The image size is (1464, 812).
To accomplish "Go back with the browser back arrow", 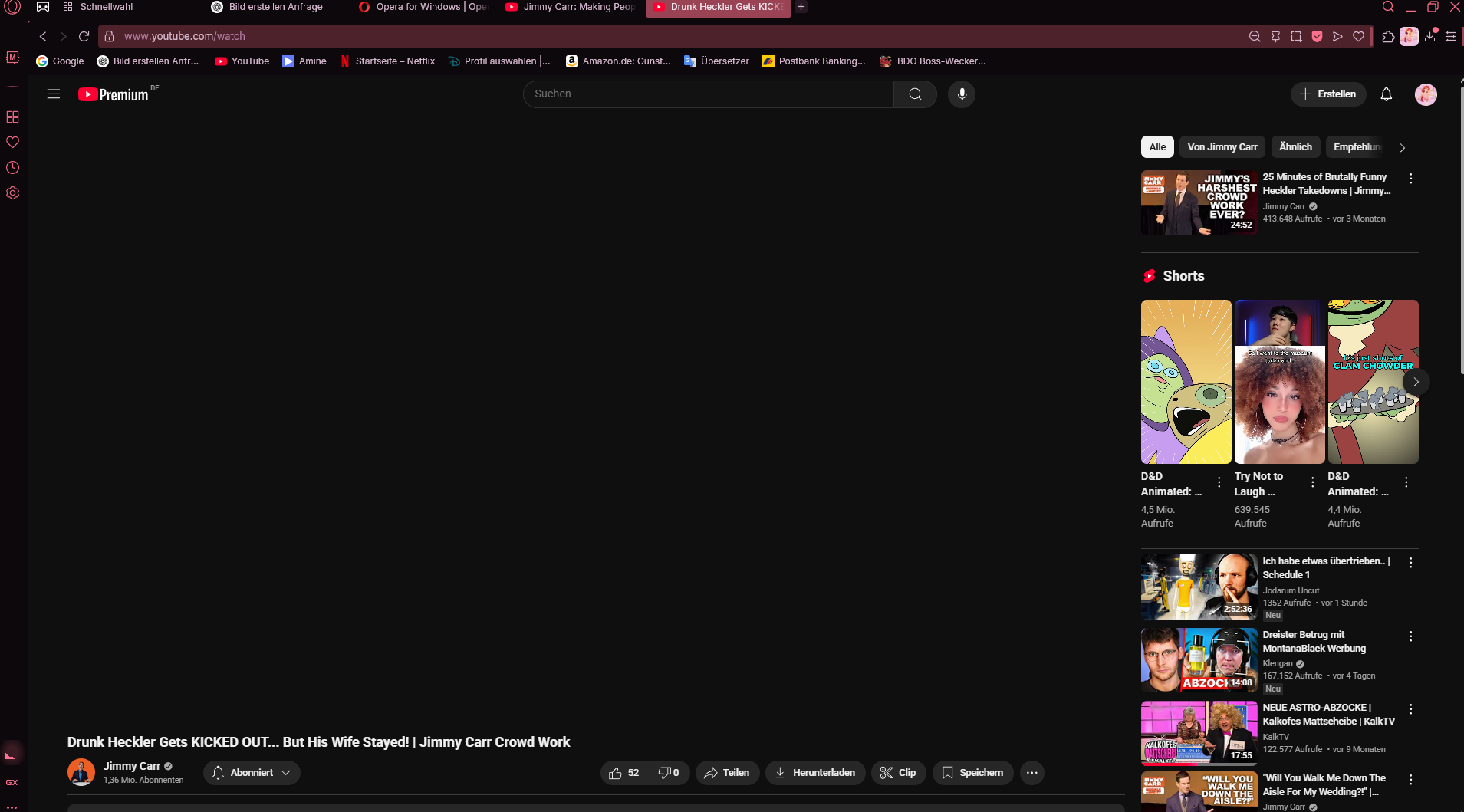I will pyautogui.click(x=43, y=36).
